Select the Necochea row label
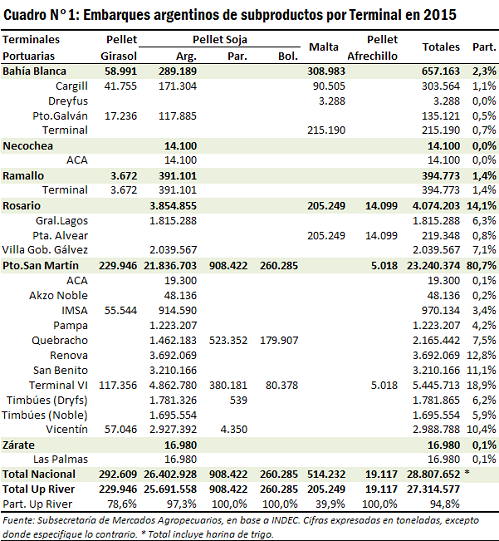The image size is (499, 541). pyautogui.click(x=28, y=146)
